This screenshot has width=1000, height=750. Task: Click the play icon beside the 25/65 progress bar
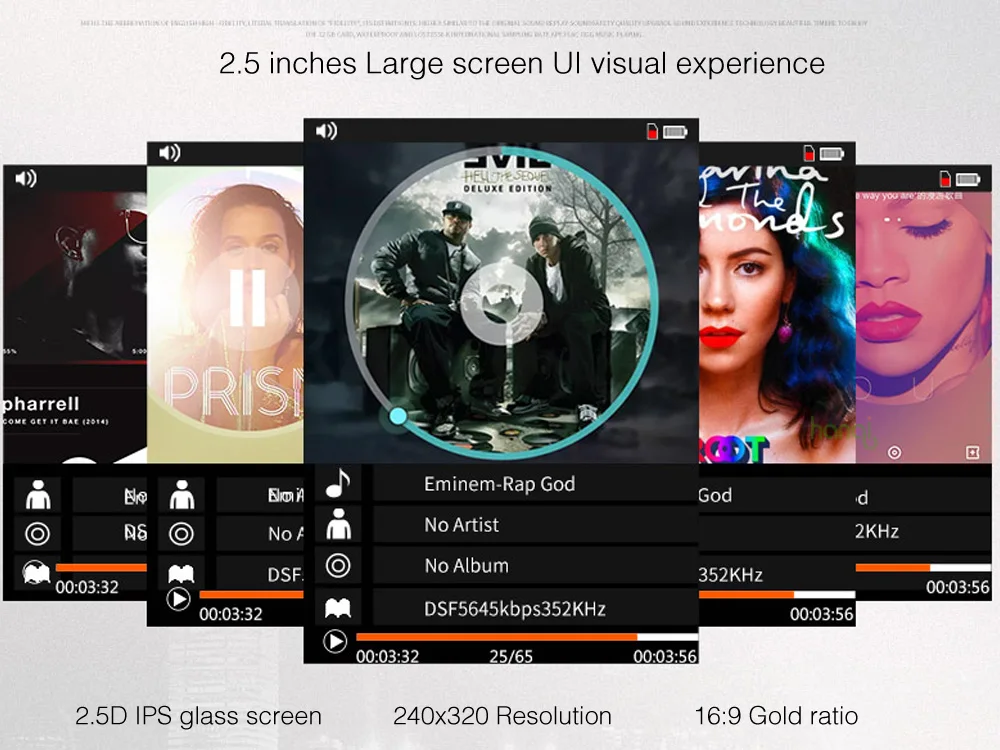click(x=335, y=641)
